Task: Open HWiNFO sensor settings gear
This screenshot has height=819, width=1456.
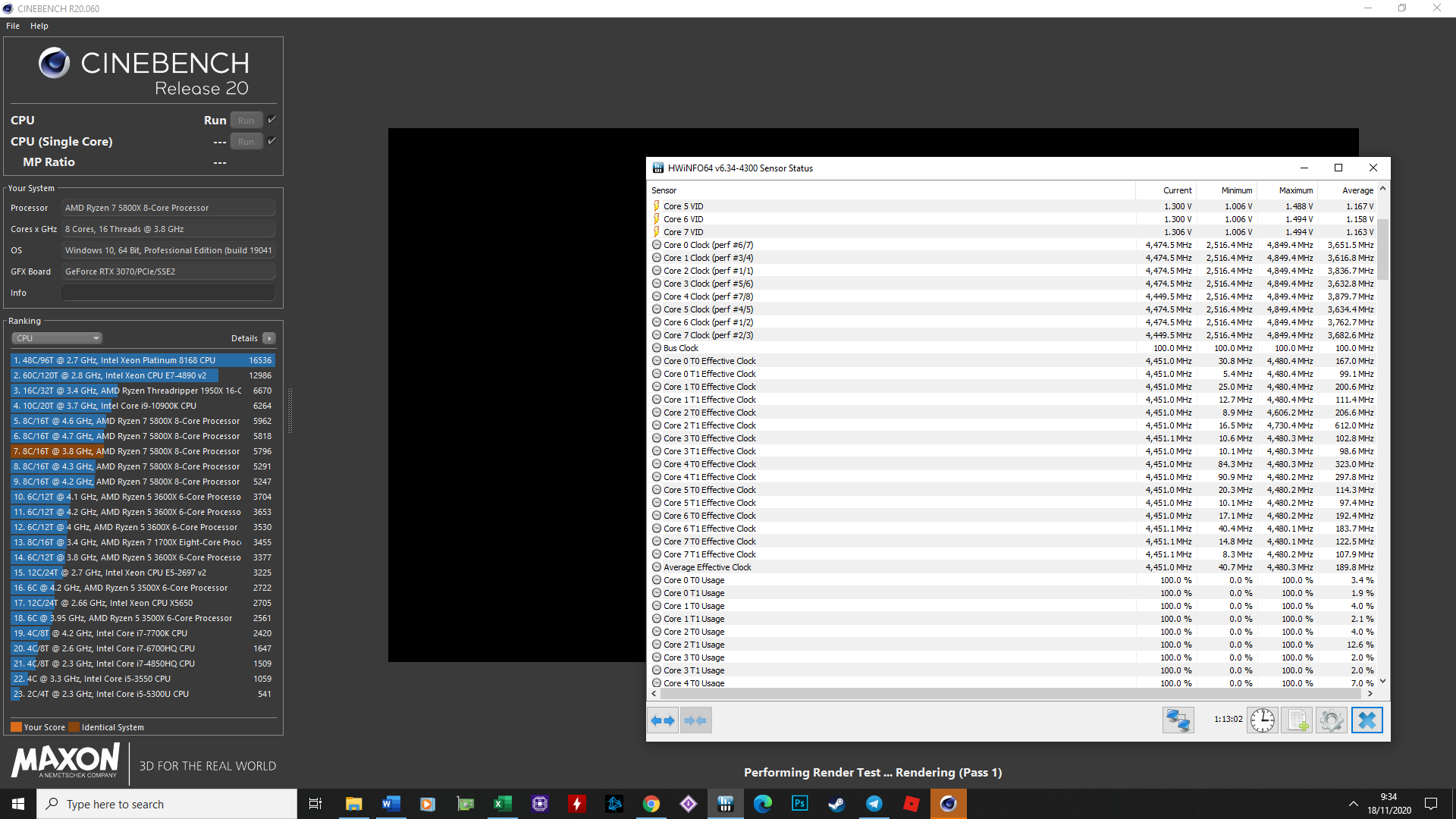Action: (1331, 720)
